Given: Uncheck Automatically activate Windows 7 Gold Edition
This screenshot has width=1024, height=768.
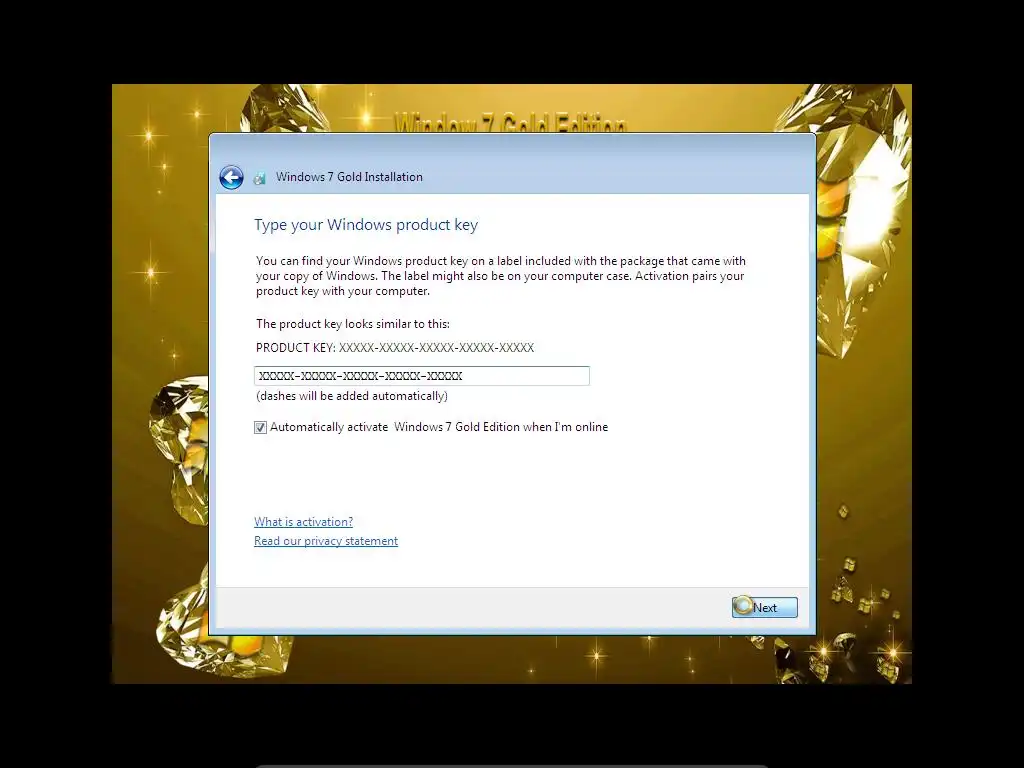Looking at the screenshot, I should 261,427.
